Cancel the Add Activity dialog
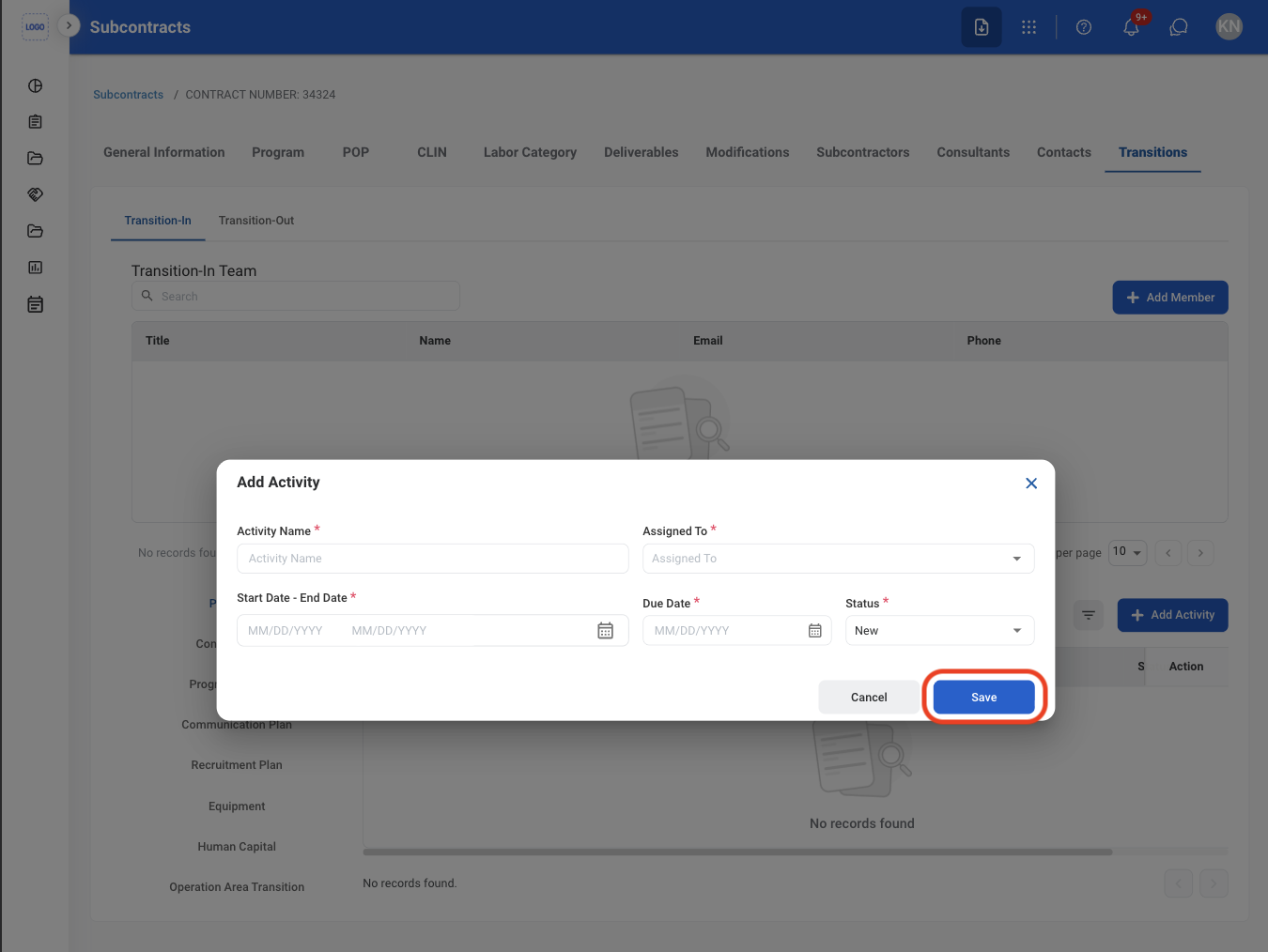This screenshot has height=952, width=1268. click(x=869, y=698)
